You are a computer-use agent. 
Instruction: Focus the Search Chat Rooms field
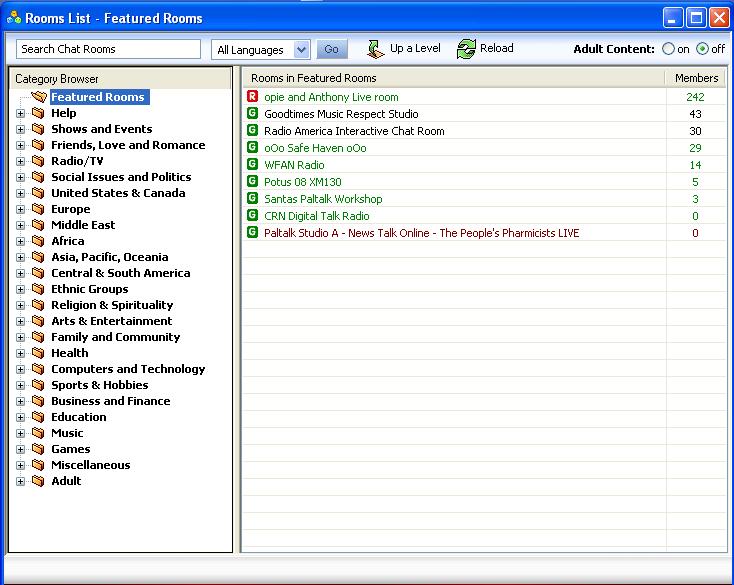[108, 49]
